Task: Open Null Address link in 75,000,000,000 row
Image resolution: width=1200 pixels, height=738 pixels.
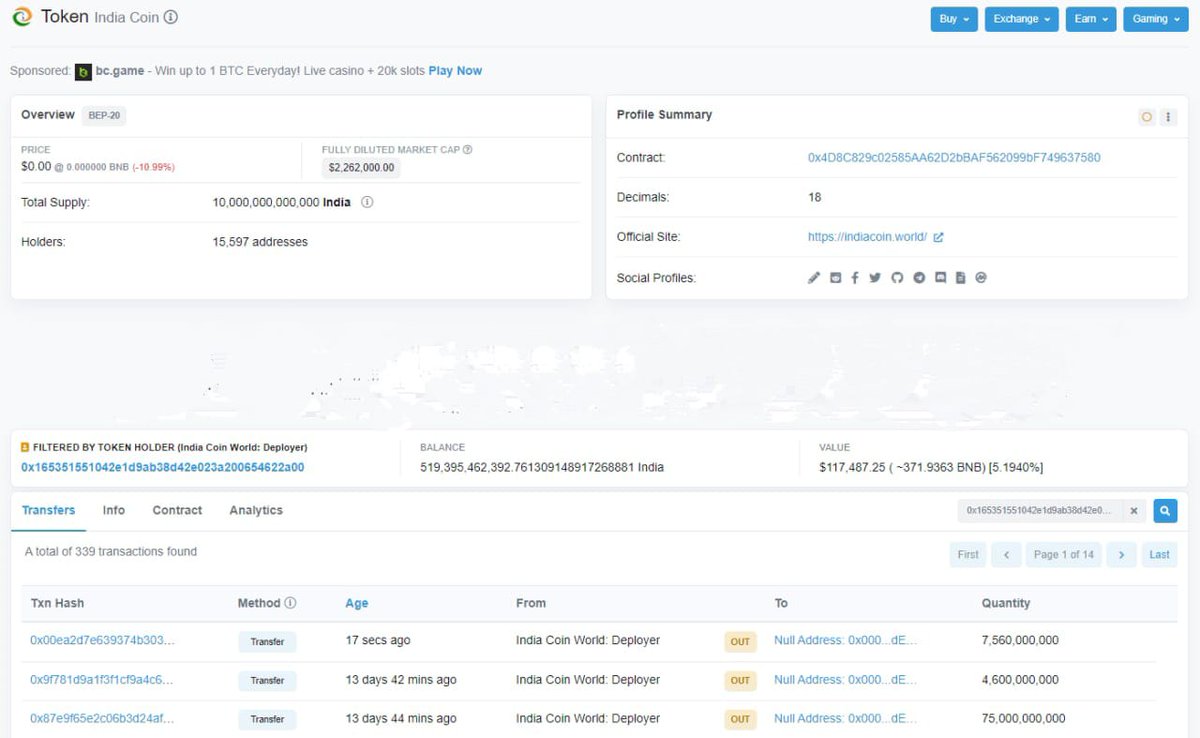Action: point(845,719)
